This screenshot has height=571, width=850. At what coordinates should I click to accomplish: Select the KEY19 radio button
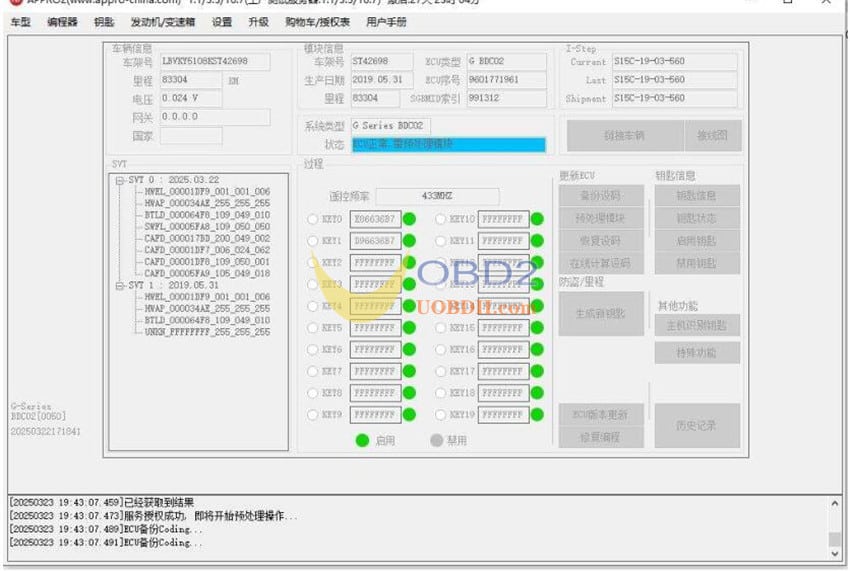(440, 415)
